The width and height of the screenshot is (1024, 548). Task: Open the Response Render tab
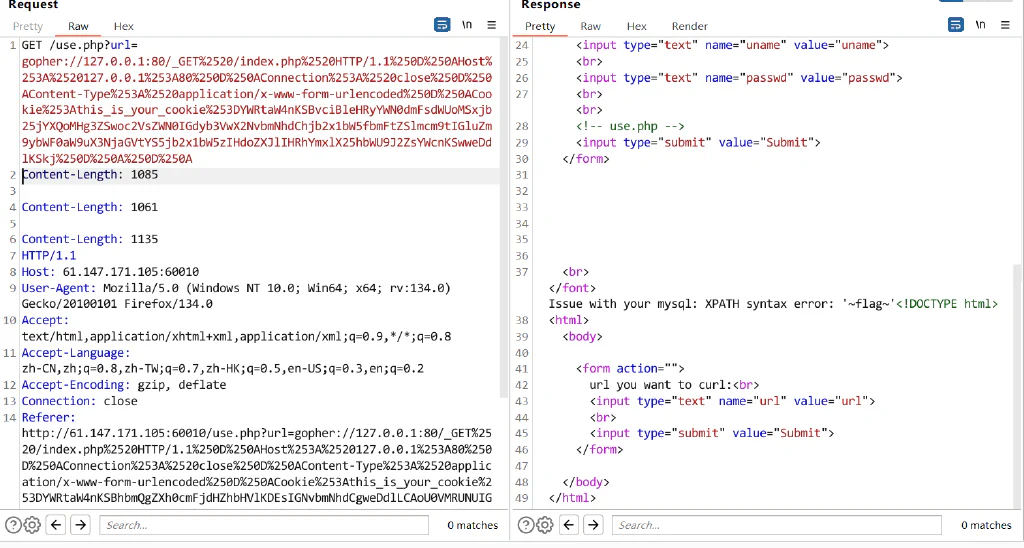(690, 26)
